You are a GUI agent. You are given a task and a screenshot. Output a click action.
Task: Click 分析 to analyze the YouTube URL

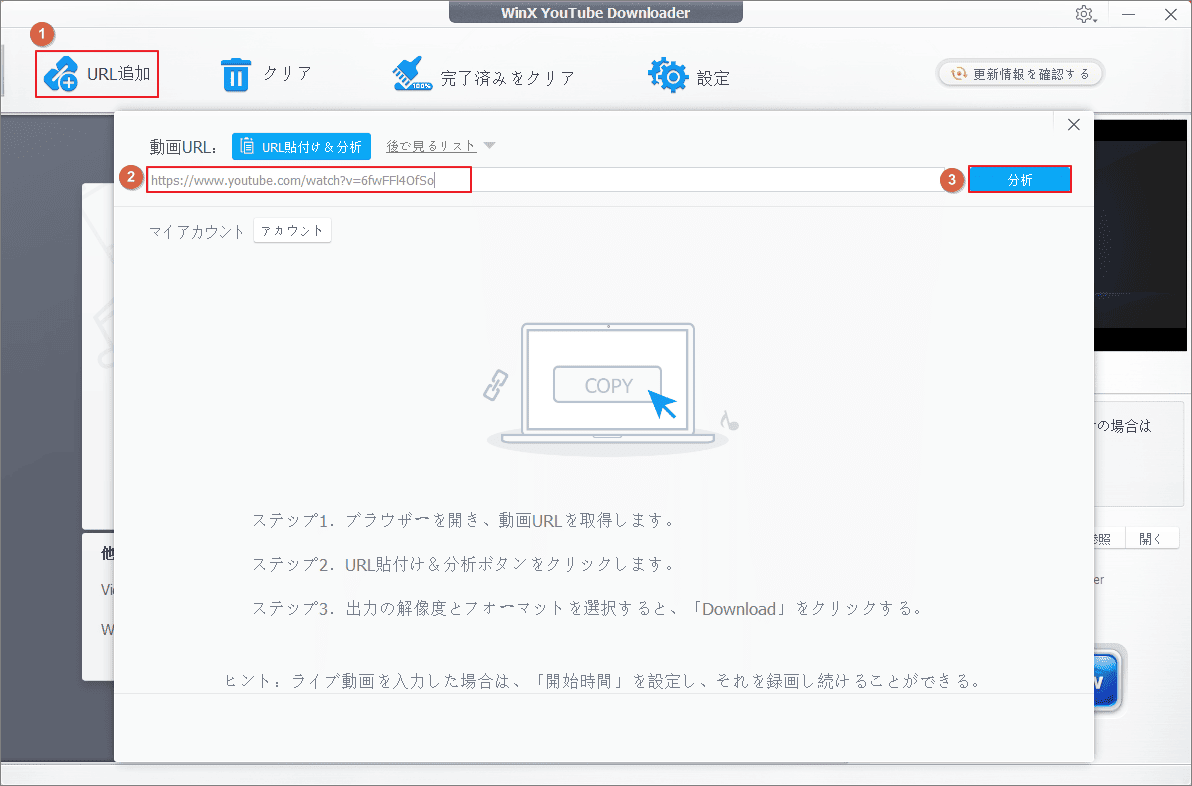(1020, 179)
